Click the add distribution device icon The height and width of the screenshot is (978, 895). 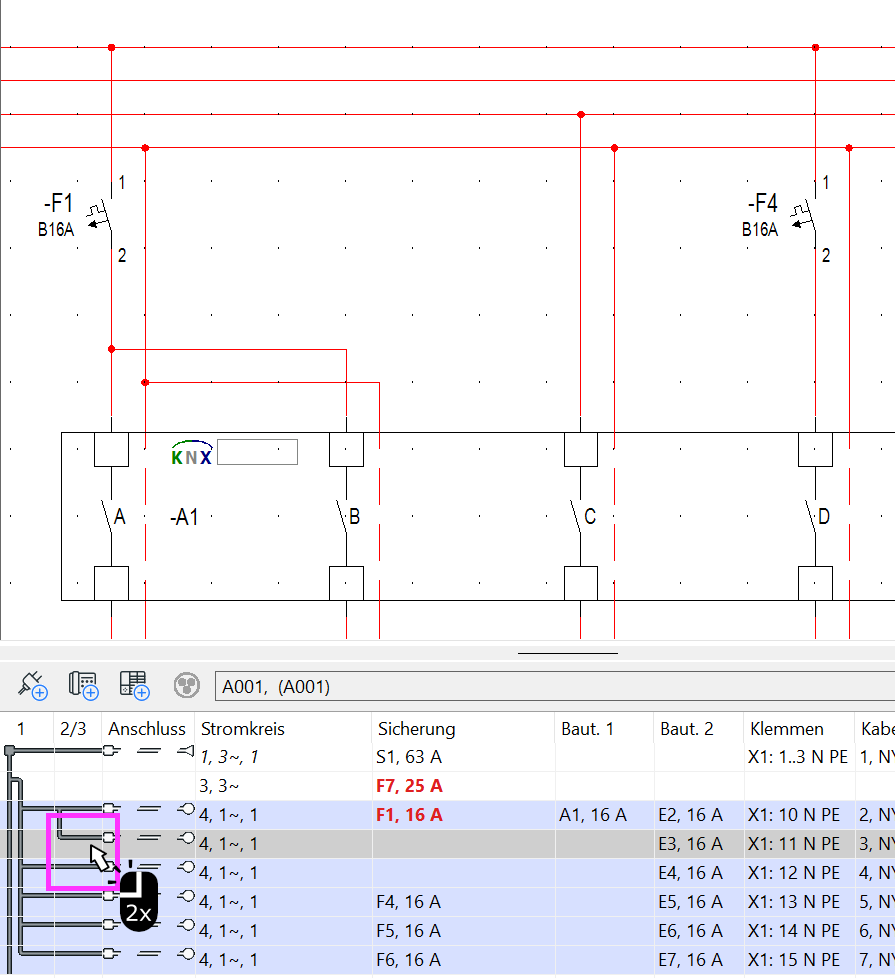click(x=84, y=685)
